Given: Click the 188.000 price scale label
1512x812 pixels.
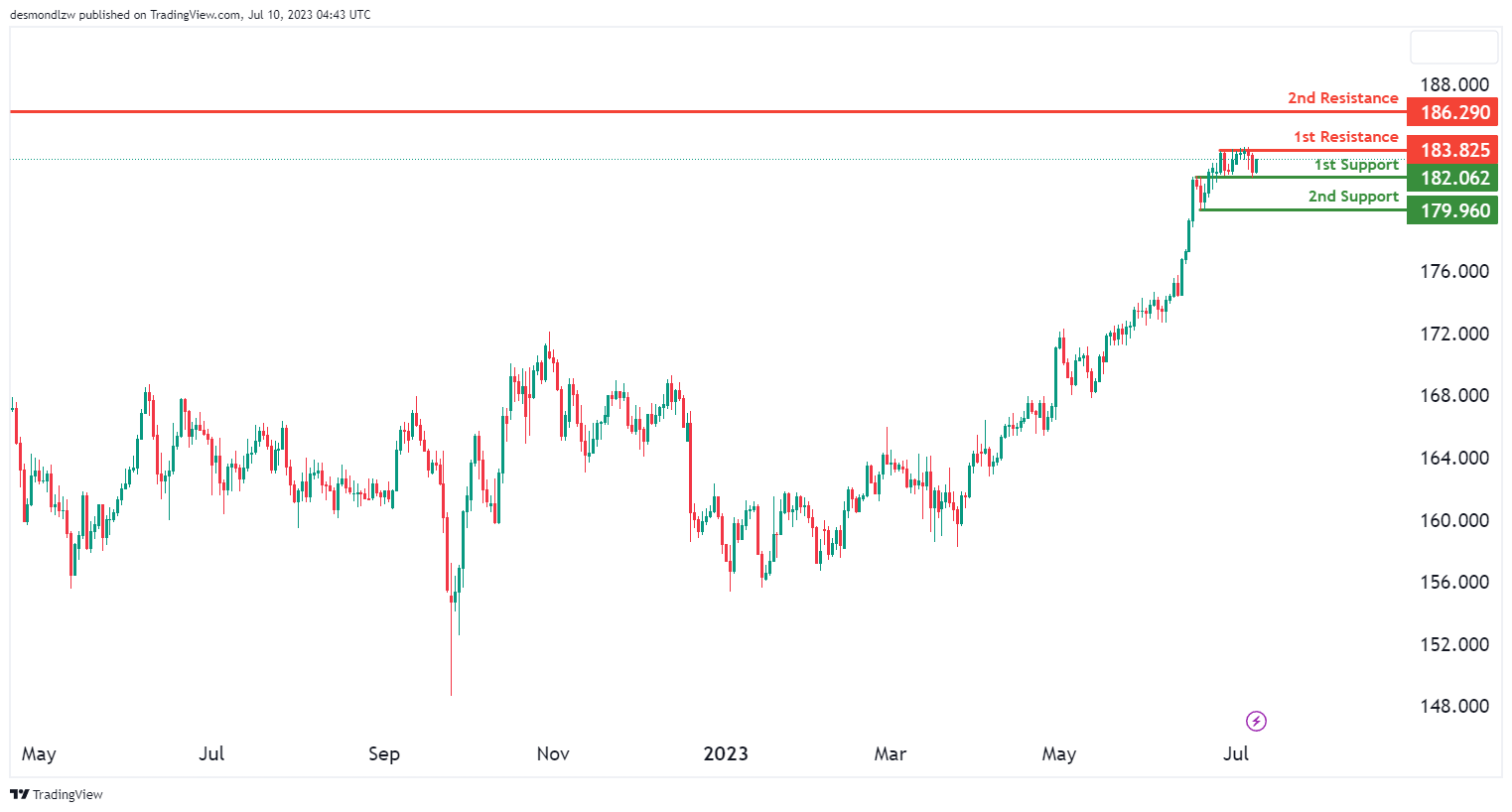Looking at the screenshot, I should [1454, 84].
